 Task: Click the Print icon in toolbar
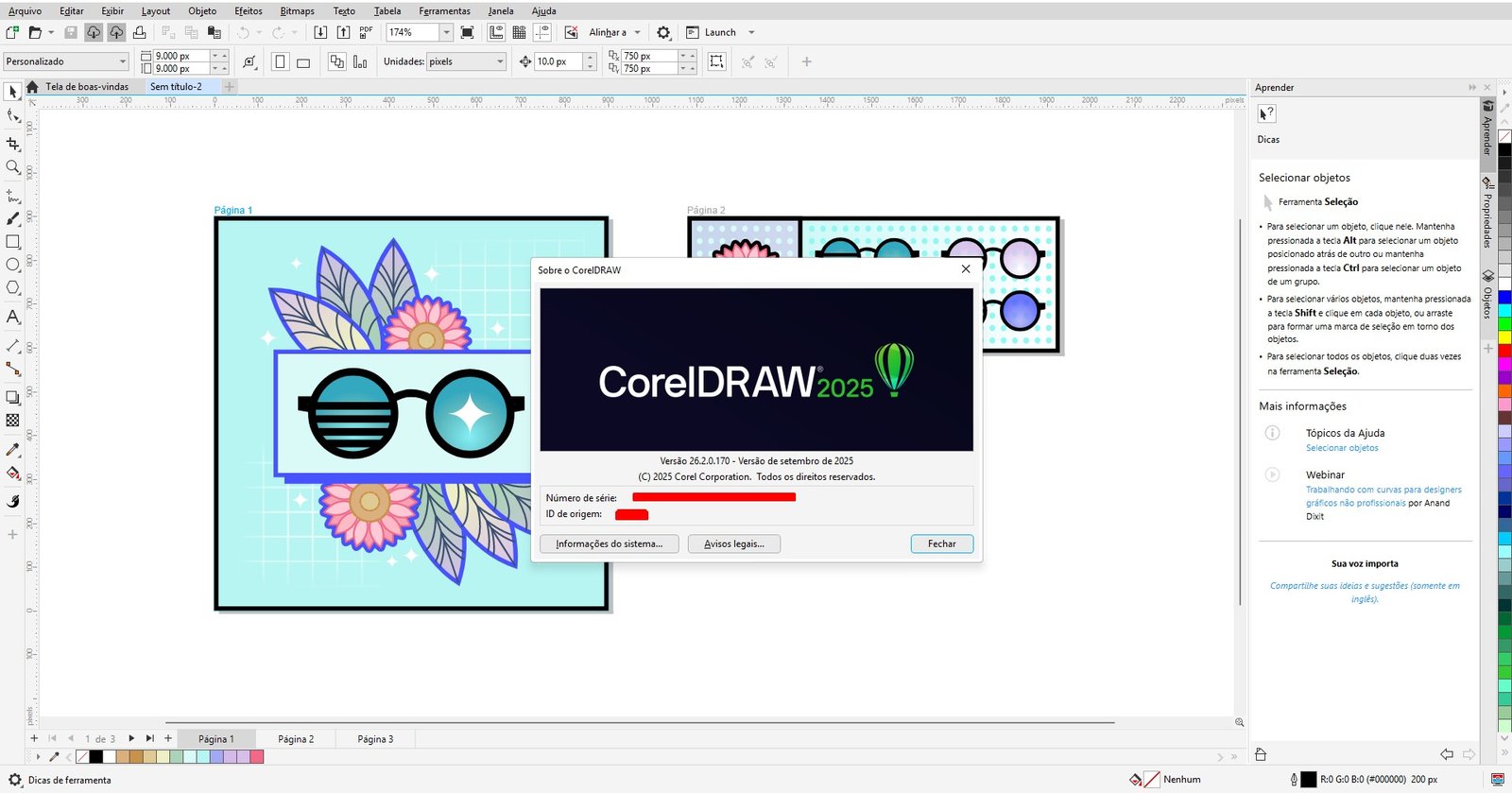click(139, 32)
